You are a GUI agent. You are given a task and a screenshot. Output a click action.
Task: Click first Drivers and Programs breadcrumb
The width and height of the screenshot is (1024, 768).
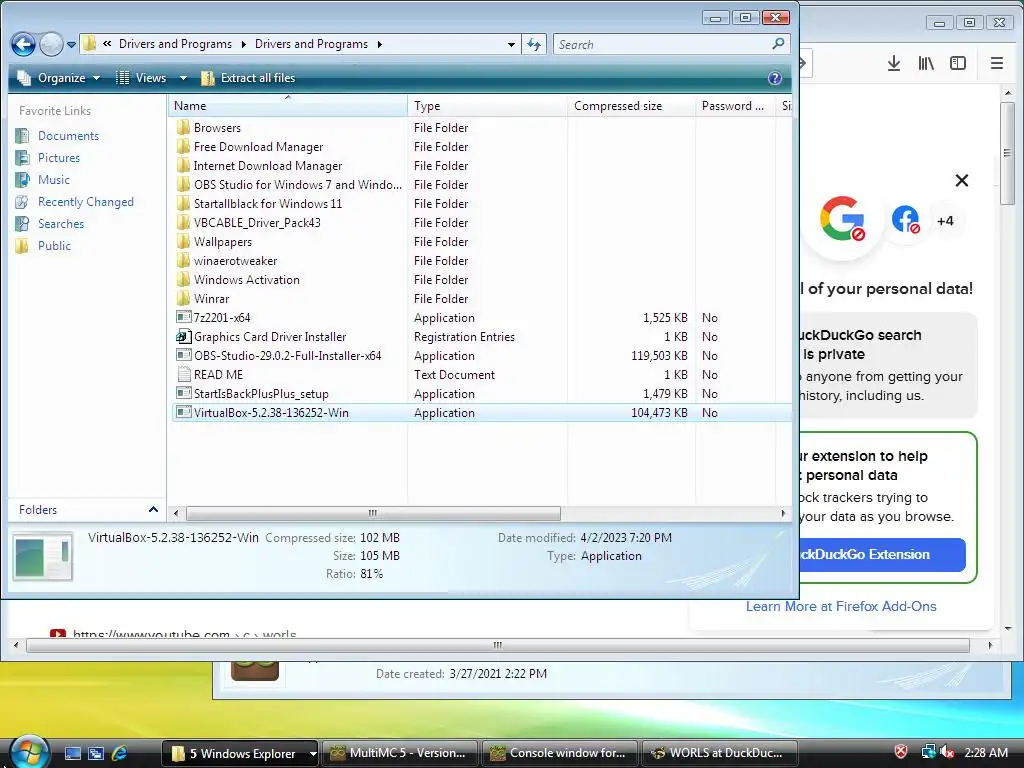175,44
